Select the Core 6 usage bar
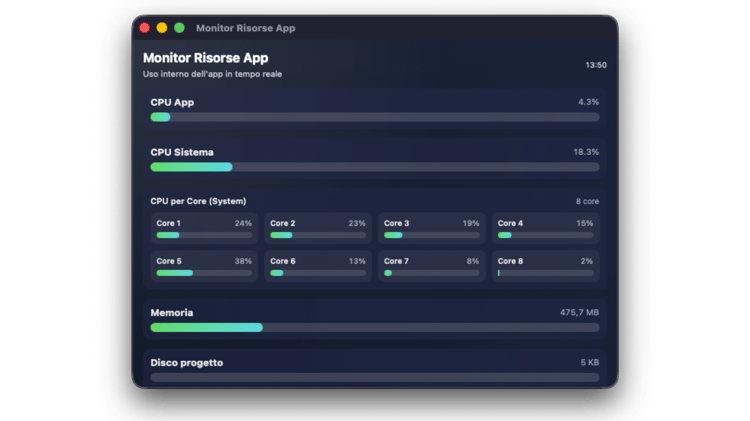 [x=318, y=273]
